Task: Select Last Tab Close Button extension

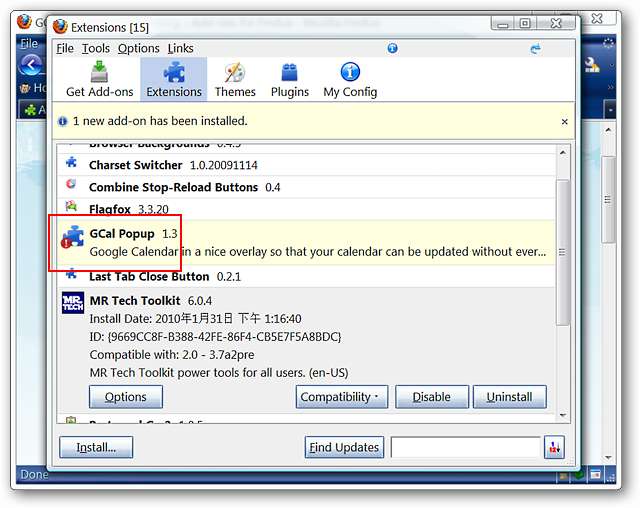Action: pyautogui.click(x=306, y=276)
